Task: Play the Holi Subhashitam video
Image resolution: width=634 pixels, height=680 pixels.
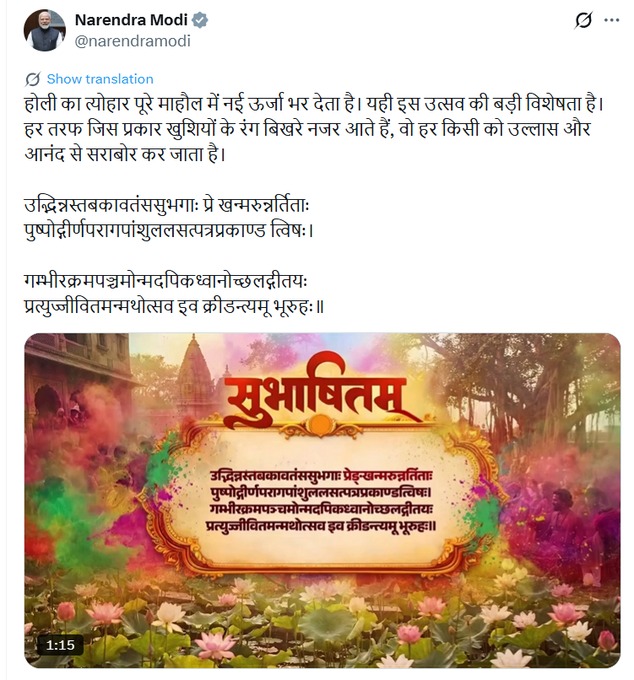Action: 322,500
